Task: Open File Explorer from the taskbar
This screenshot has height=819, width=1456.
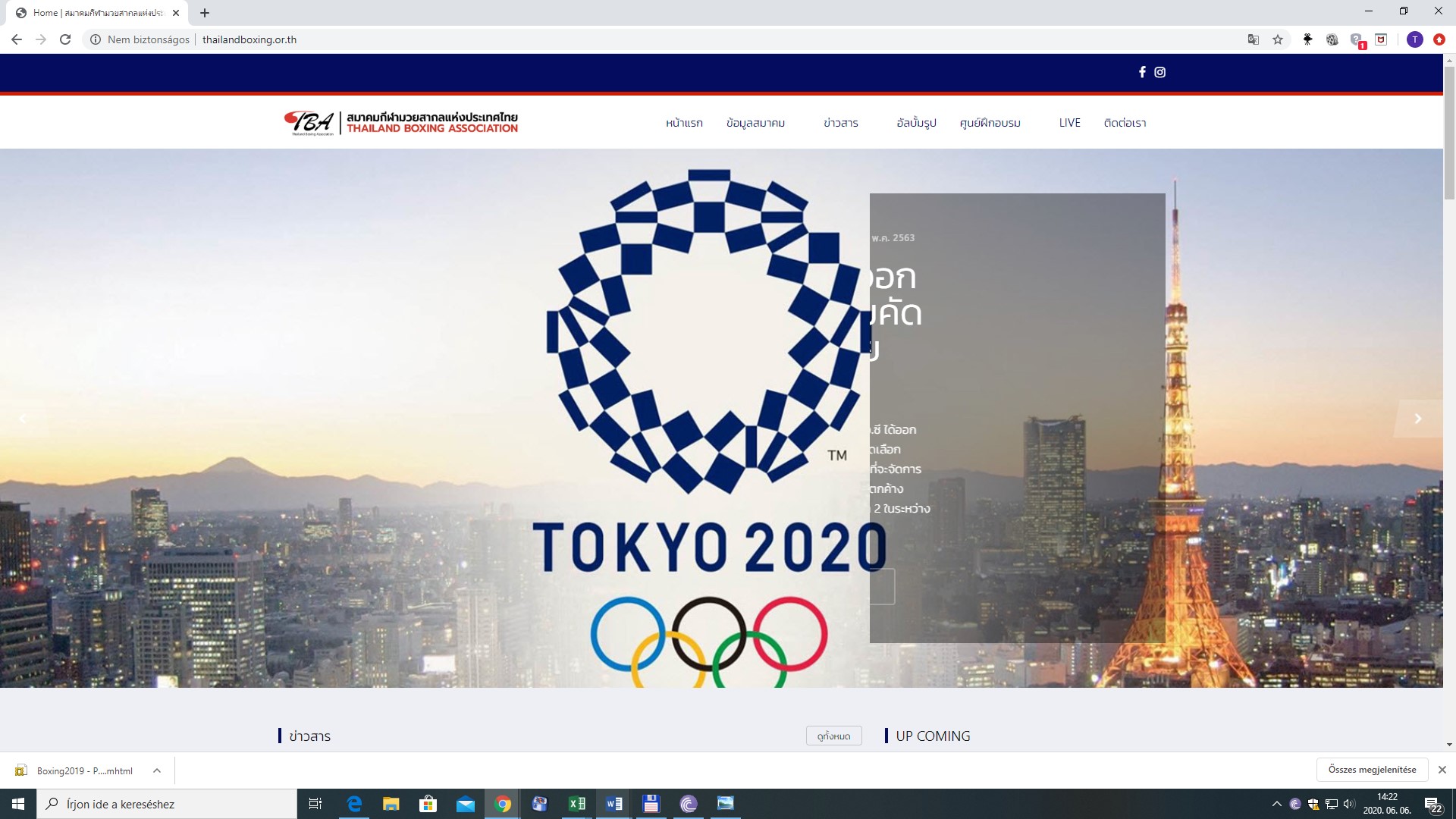Action: tap(391, 804)
